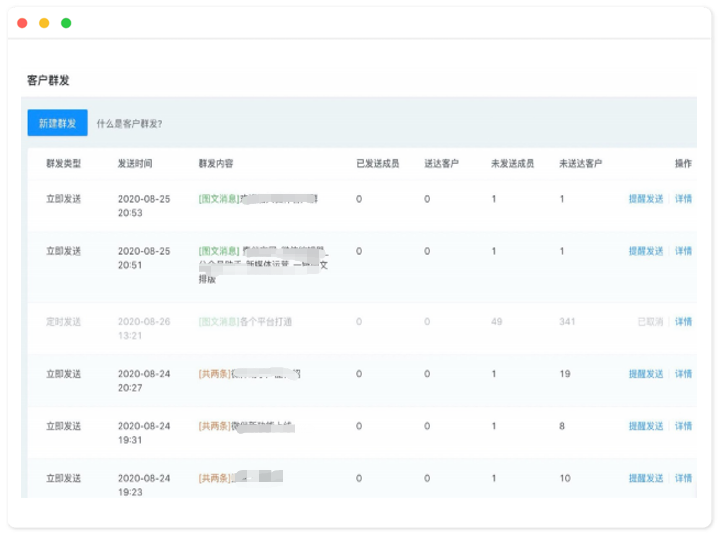Open 详情 for the 2020-08-25 20:53 row
The image size is (721, 535).
coord(684,199)
